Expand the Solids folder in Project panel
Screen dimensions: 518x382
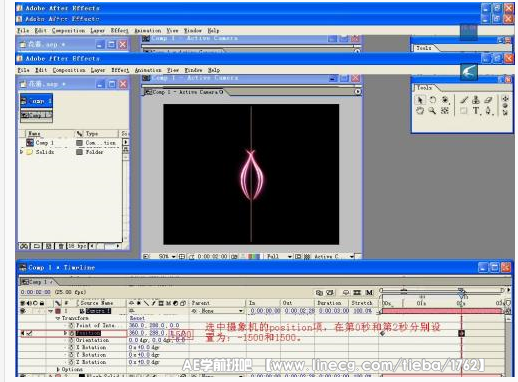click(22, 152)
